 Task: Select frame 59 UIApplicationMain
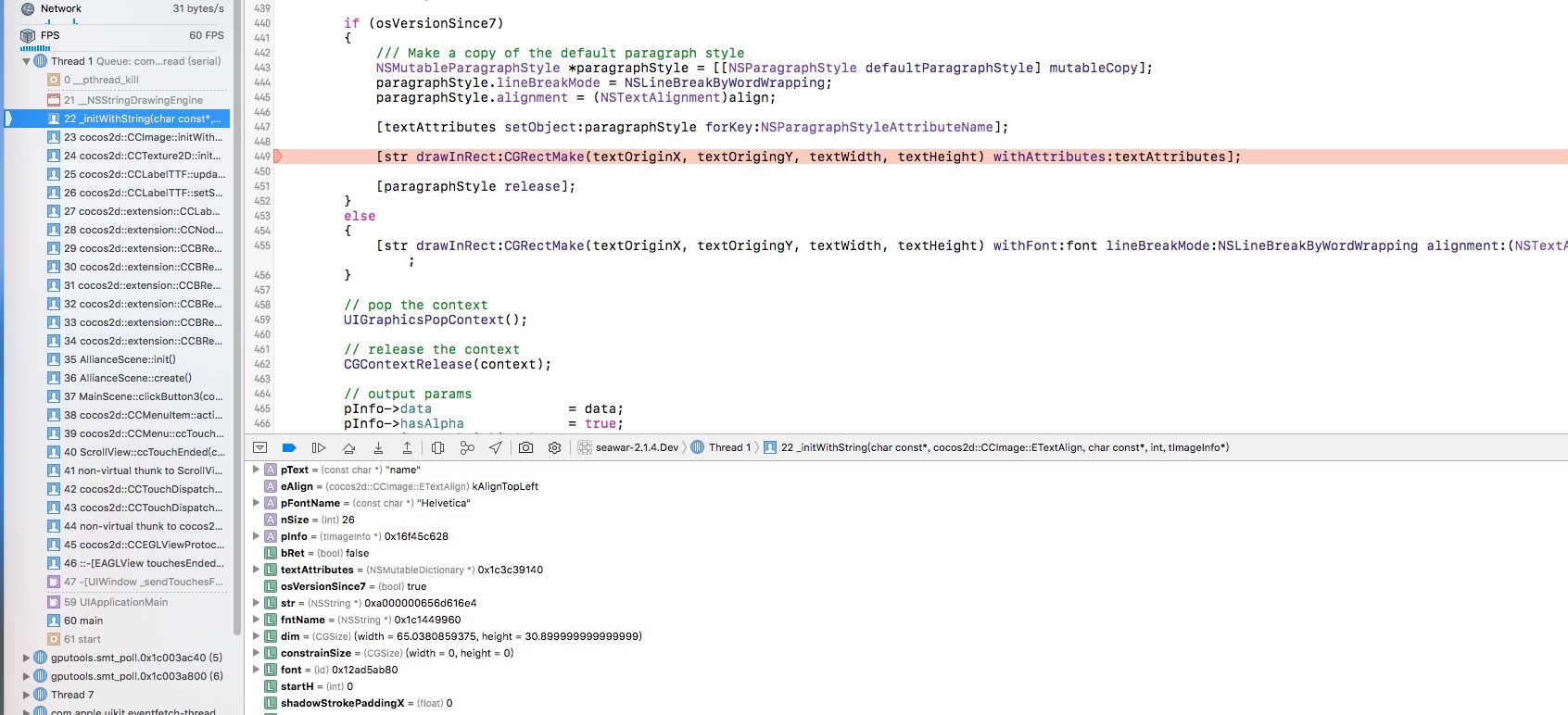coord(117,602)
